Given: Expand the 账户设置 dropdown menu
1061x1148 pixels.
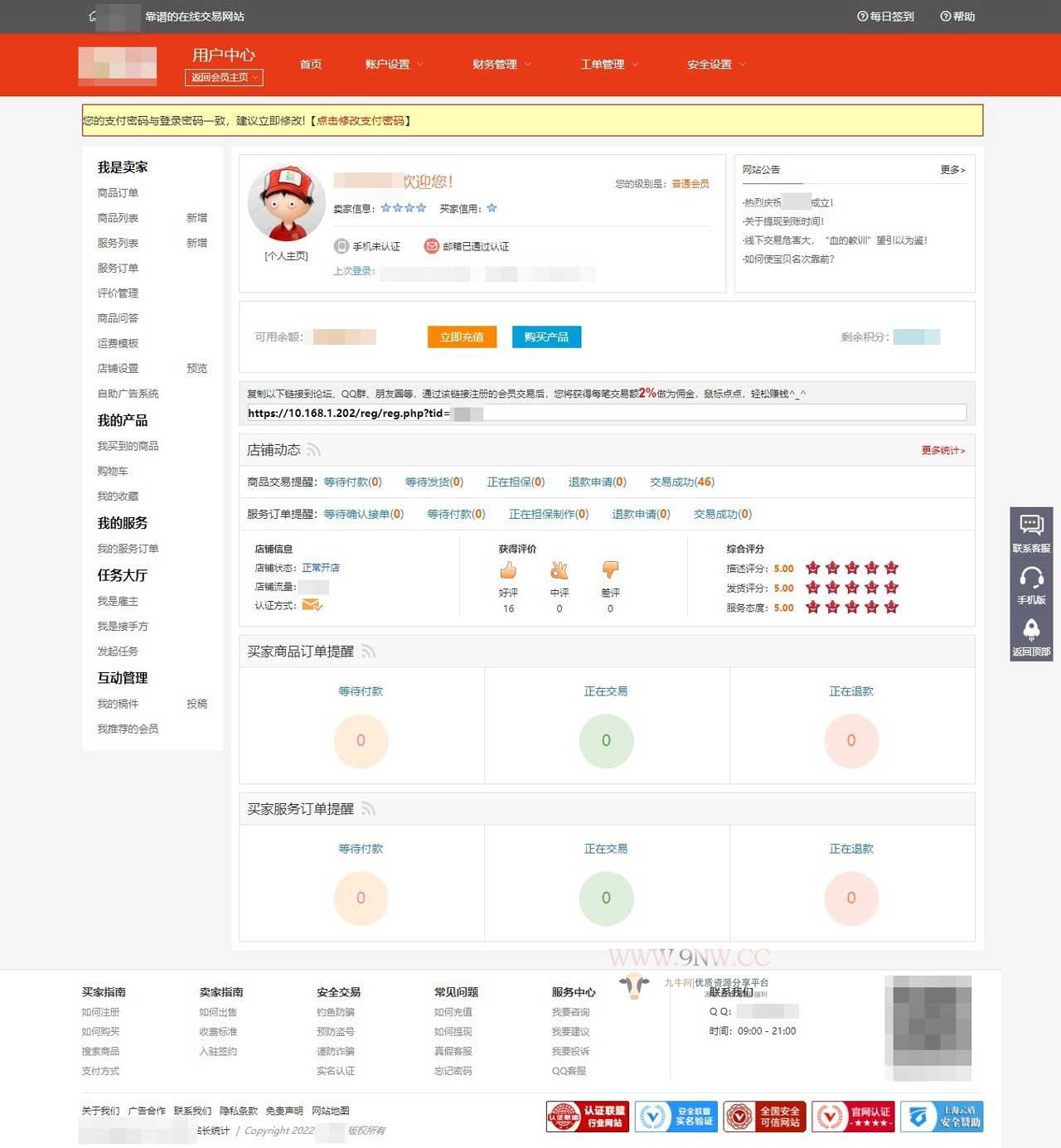Looking at the screenshot, I should 394,64.
